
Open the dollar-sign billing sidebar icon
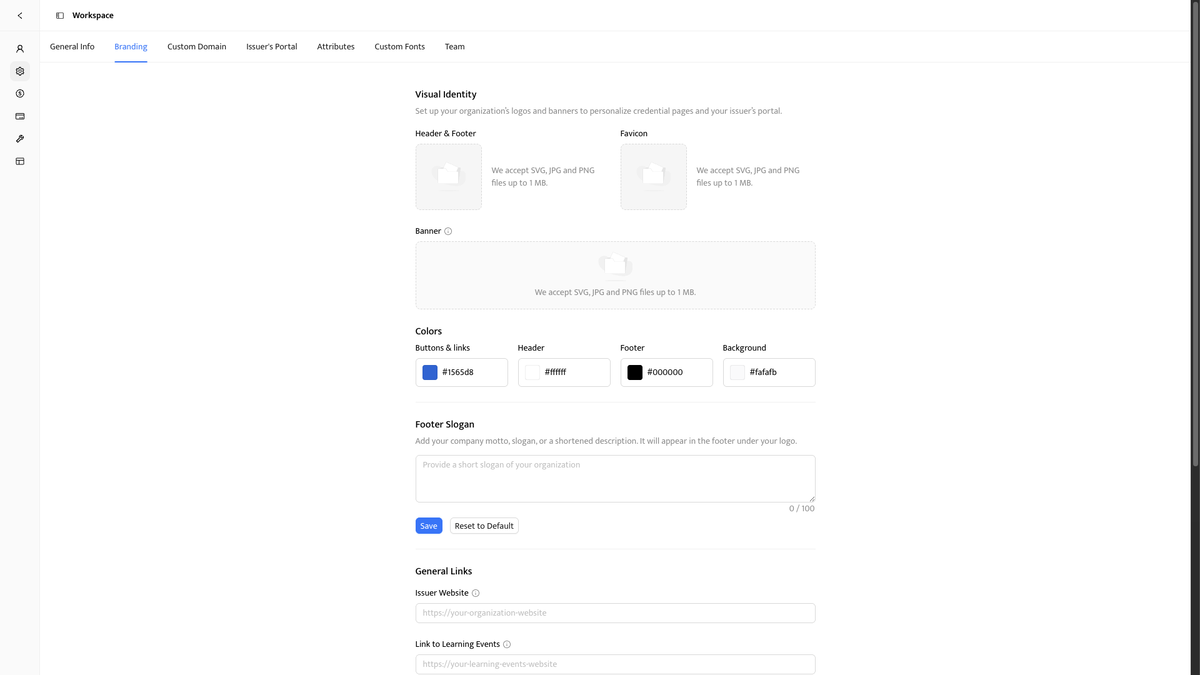click(20, 94)
